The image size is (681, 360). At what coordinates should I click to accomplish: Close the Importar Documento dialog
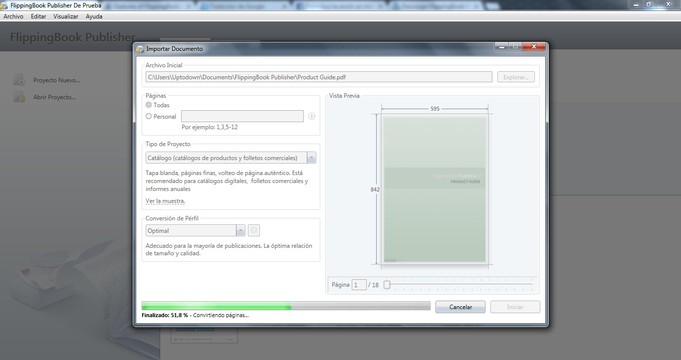pyautogui.click(x=534, y=46)
